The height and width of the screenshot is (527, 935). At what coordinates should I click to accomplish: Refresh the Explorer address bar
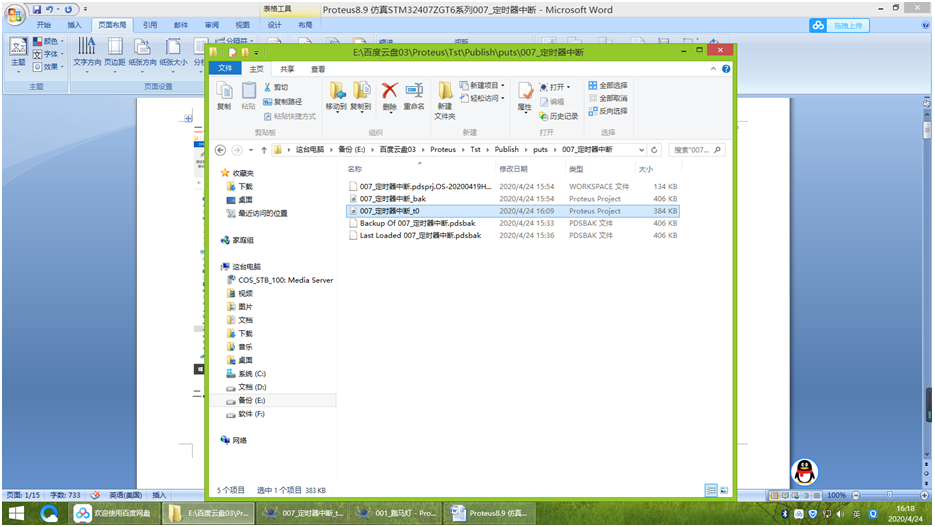654,150
